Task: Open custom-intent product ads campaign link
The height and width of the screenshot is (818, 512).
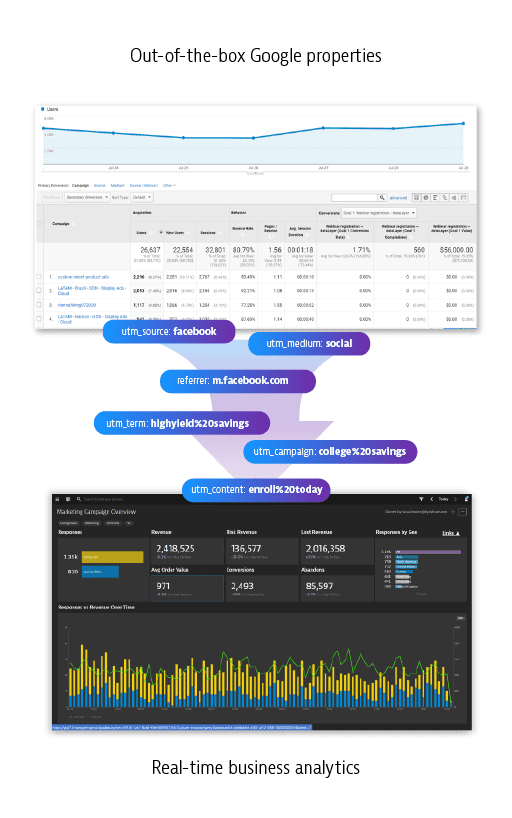Action: (x=83, y=276)
